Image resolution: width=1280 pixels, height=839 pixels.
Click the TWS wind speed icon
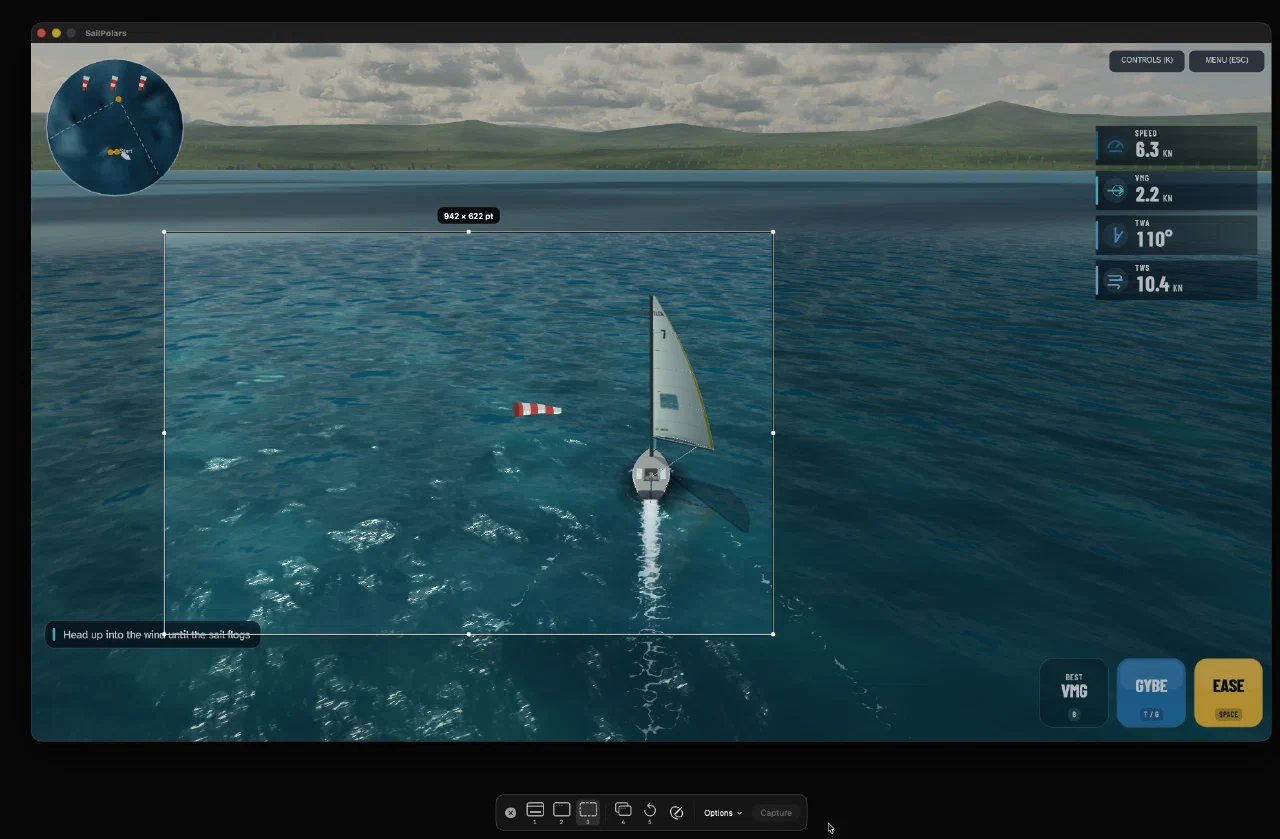tap(1116, 282)
